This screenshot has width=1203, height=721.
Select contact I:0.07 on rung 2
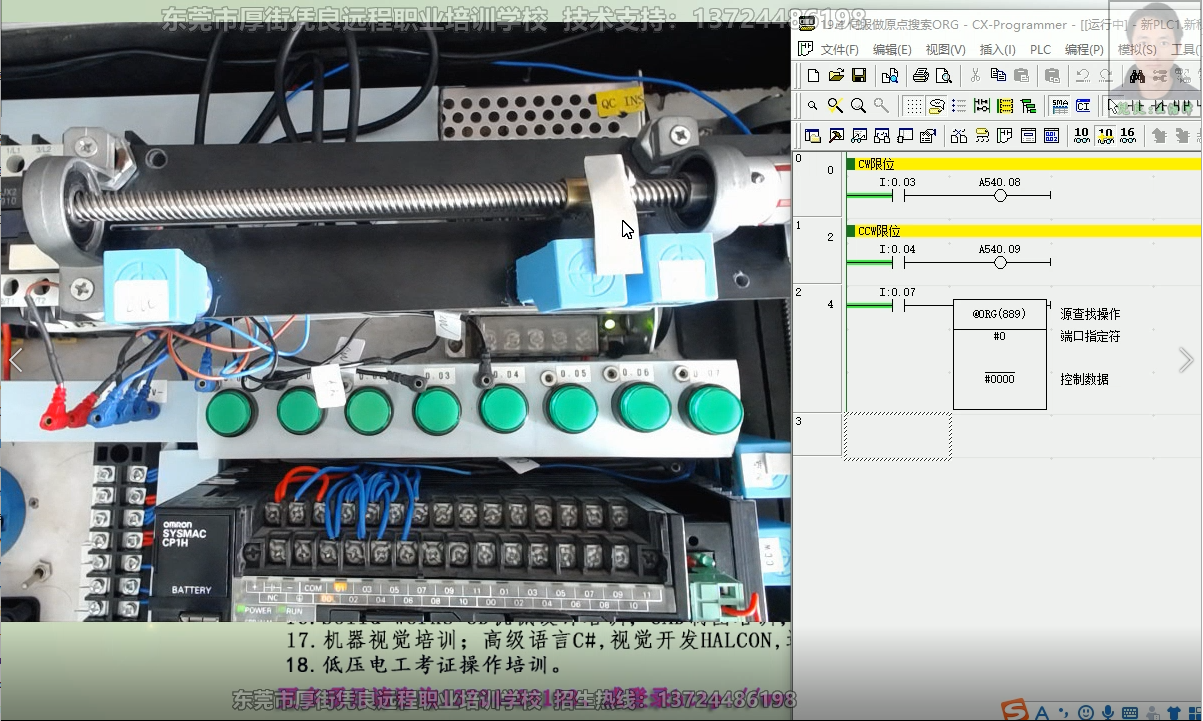pyautogui.click(x=898, y=306)
